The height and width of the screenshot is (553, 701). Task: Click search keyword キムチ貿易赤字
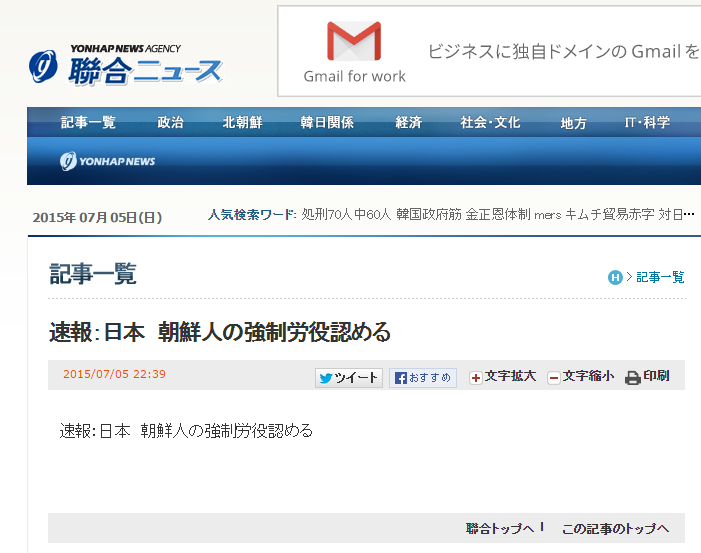[x=609, y=215]
